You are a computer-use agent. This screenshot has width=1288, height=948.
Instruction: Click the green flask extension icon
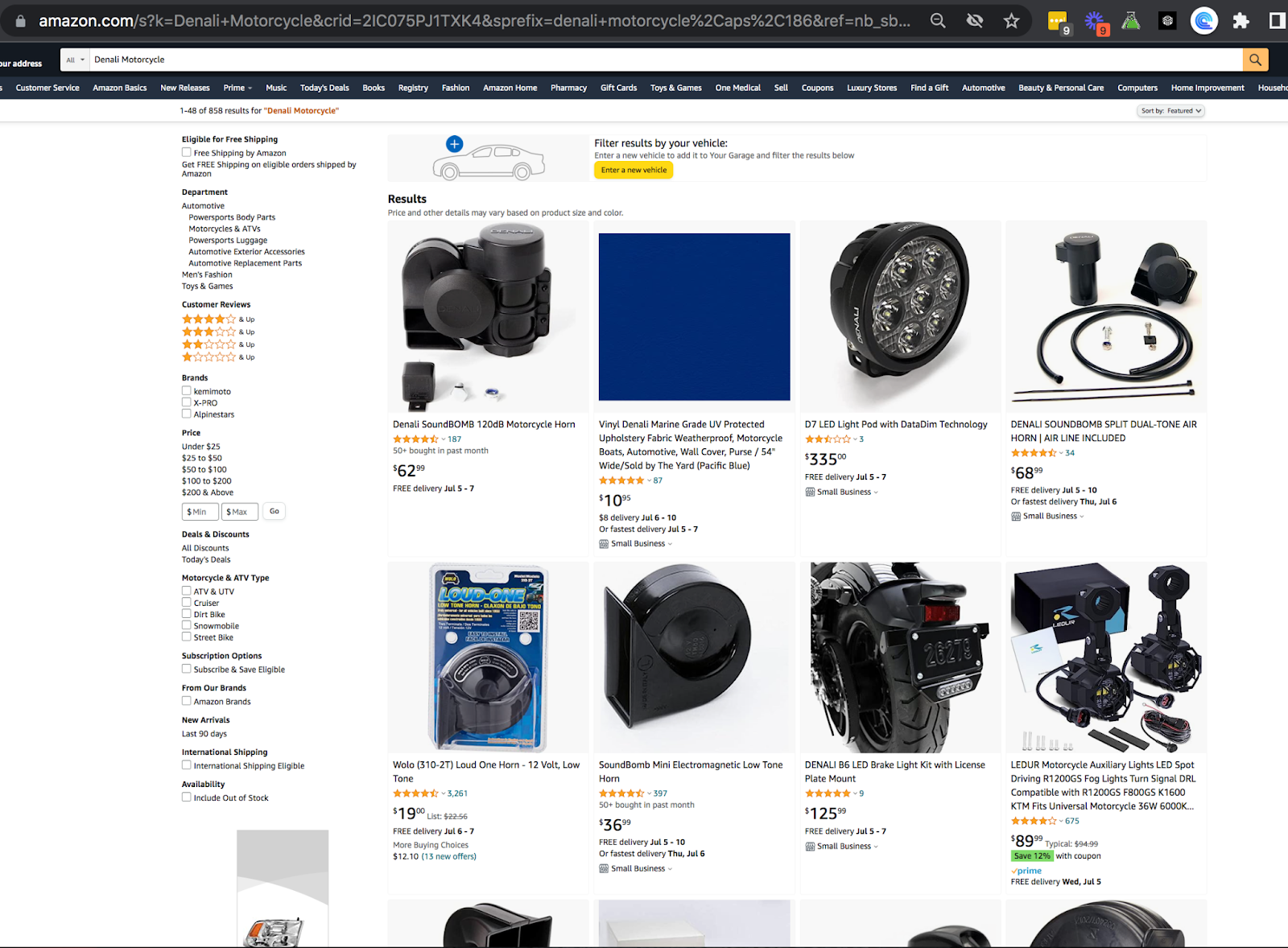[x=1131, y=21]
